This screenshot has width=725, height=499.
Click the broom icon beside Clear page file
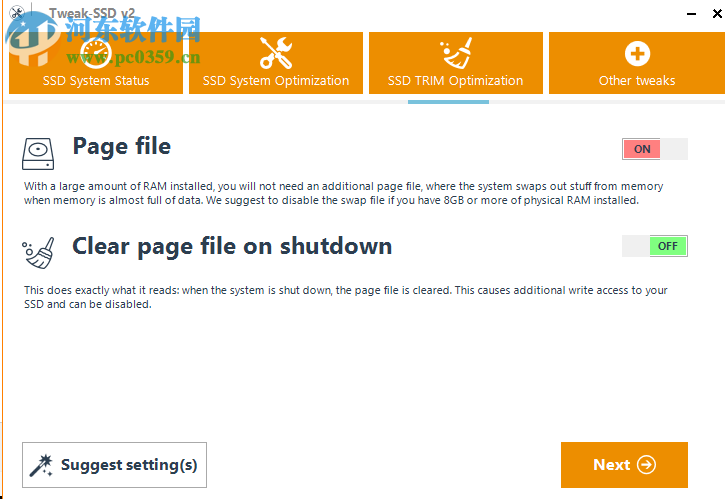(x=38, y=253)
